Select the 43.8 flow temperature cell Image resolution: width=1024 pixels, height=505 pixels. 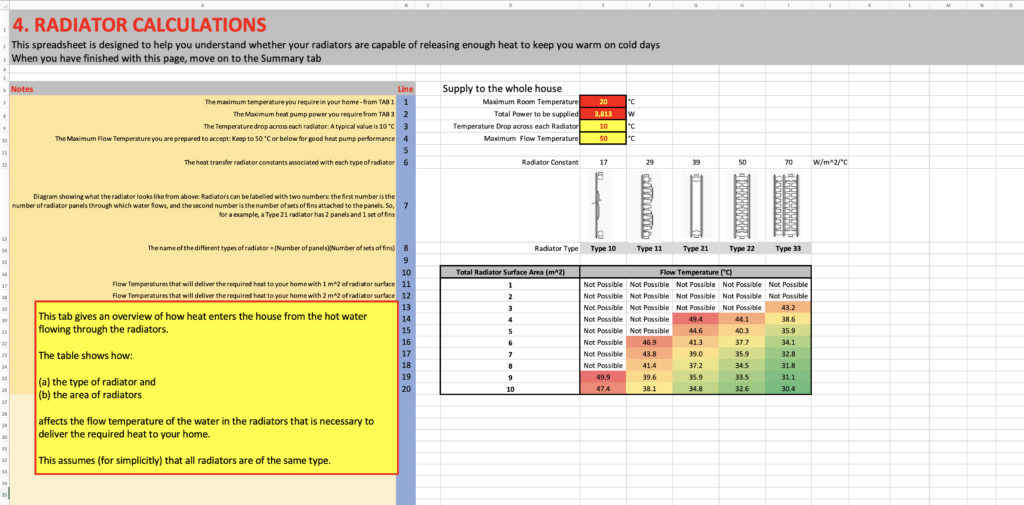tap(649, 353)
